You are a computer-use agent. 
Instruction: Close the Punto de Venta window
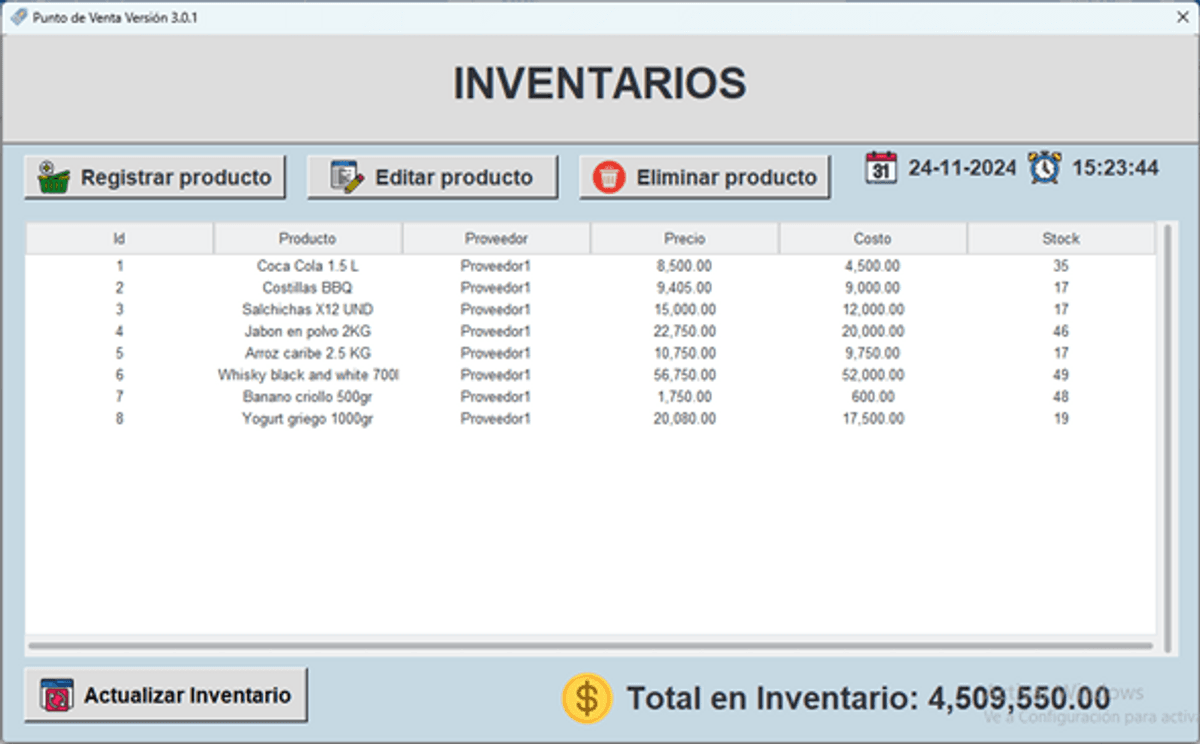pyautogui.click(x=1182, y=17)
